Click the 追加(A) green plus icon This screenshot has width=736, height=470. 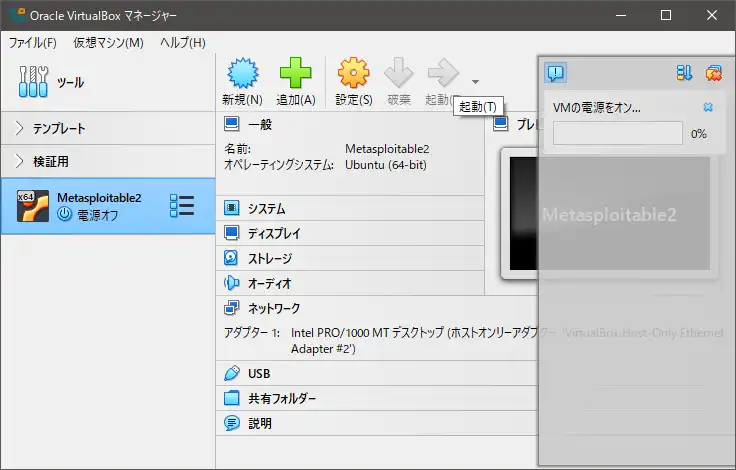tap(295, 74)
